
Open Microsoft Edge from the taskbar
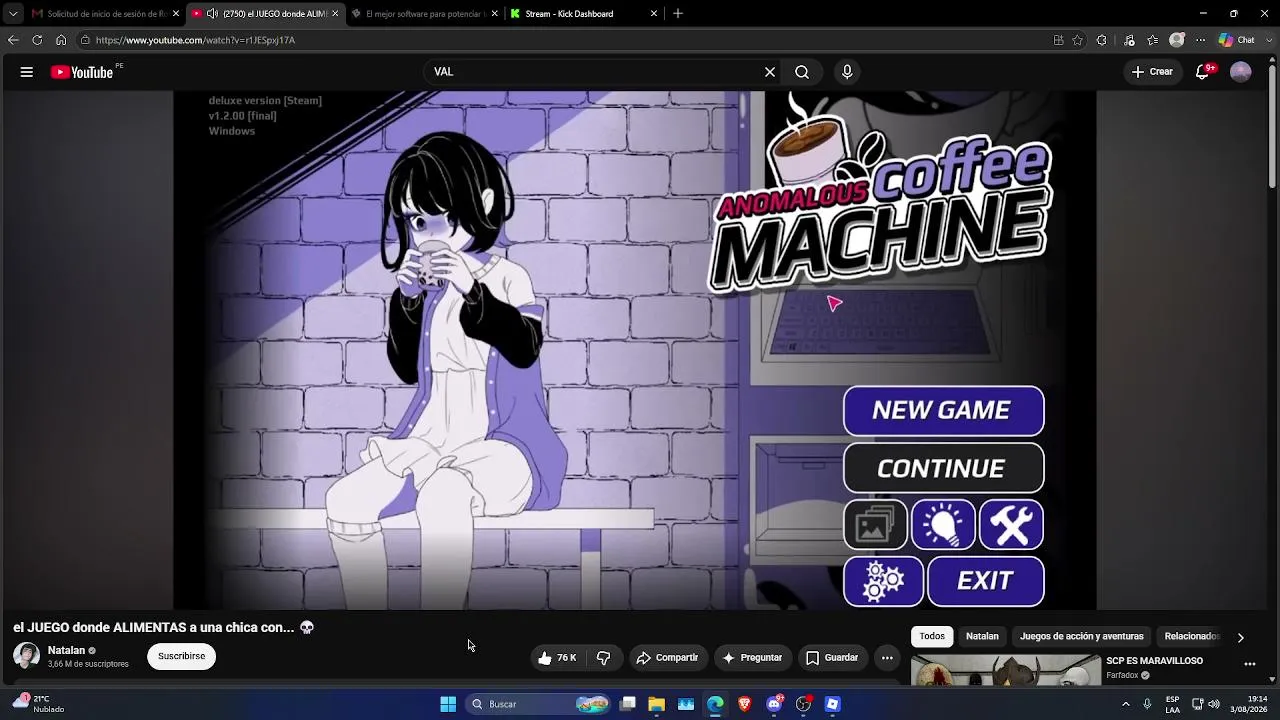[x=715, y=704]
